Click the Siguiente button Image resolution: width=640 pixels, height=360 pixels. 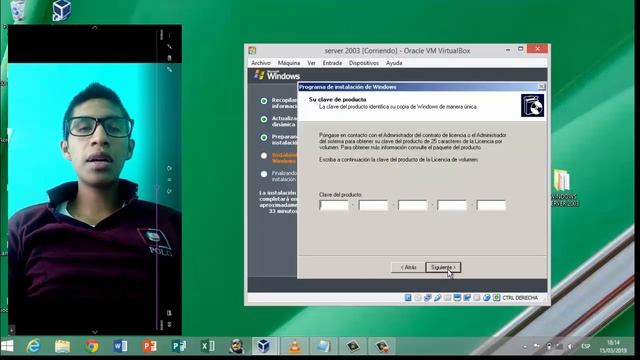coord(443,267)
